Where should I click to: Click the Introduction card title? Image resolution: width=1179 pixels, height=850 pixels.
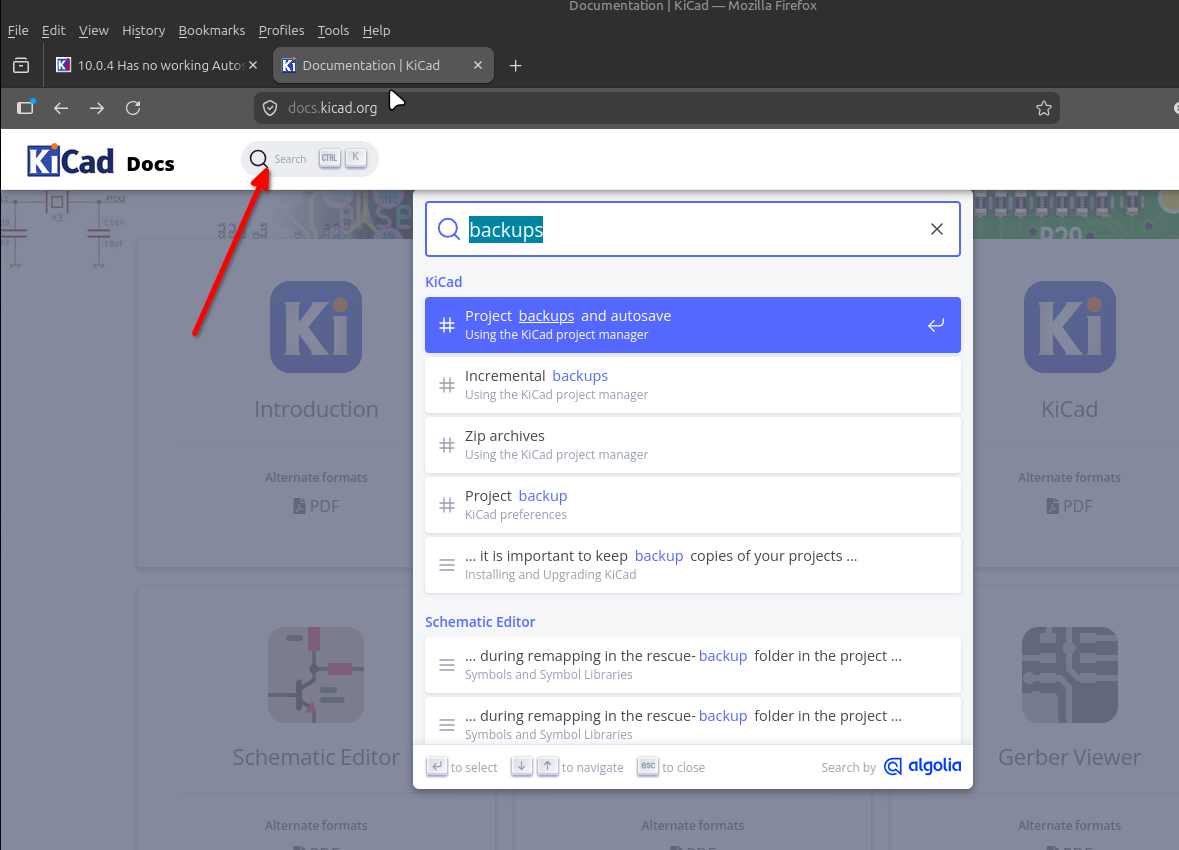[x=316, y=409]
